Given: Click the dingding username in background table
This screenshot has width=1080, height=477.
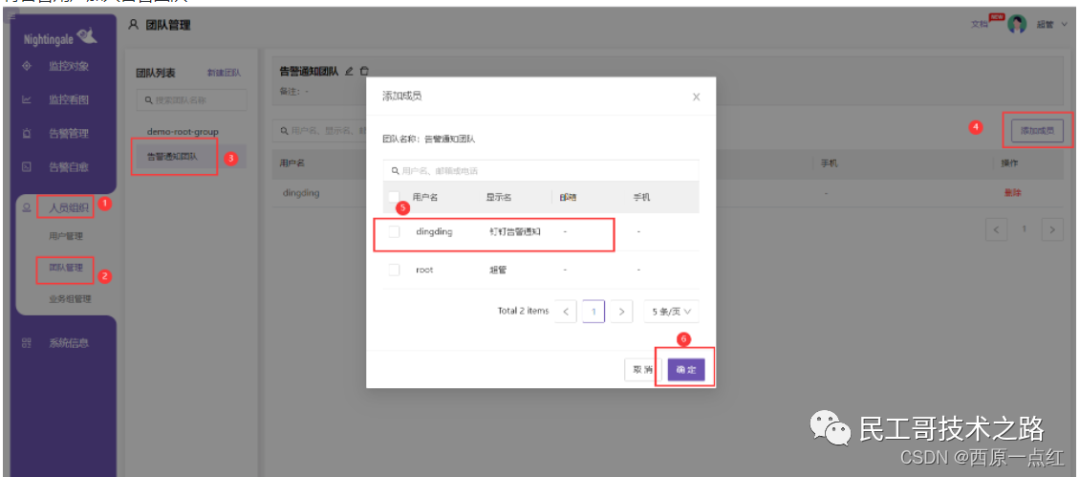Looking at the screenshot, I should (301, 193).
